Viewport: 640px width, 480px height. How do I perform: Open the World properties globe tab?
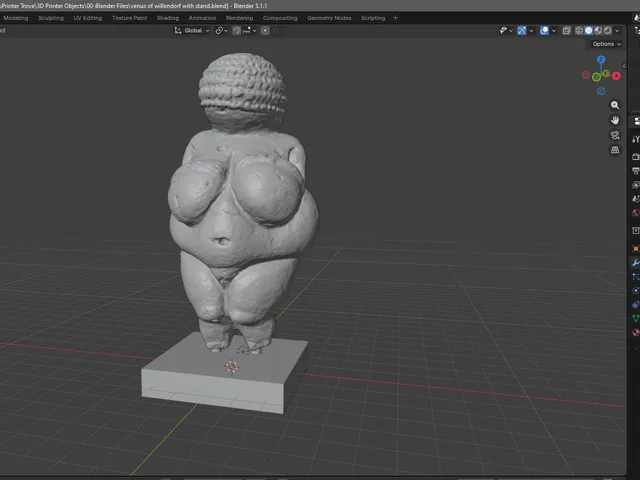pos(635,213)
